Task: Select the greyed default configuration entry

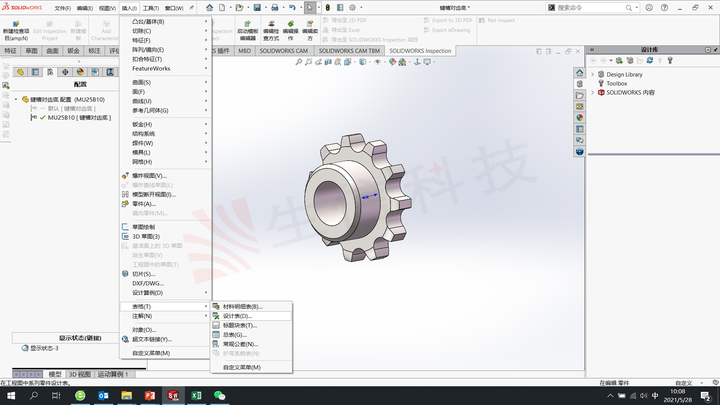Action: coord(71,108)
